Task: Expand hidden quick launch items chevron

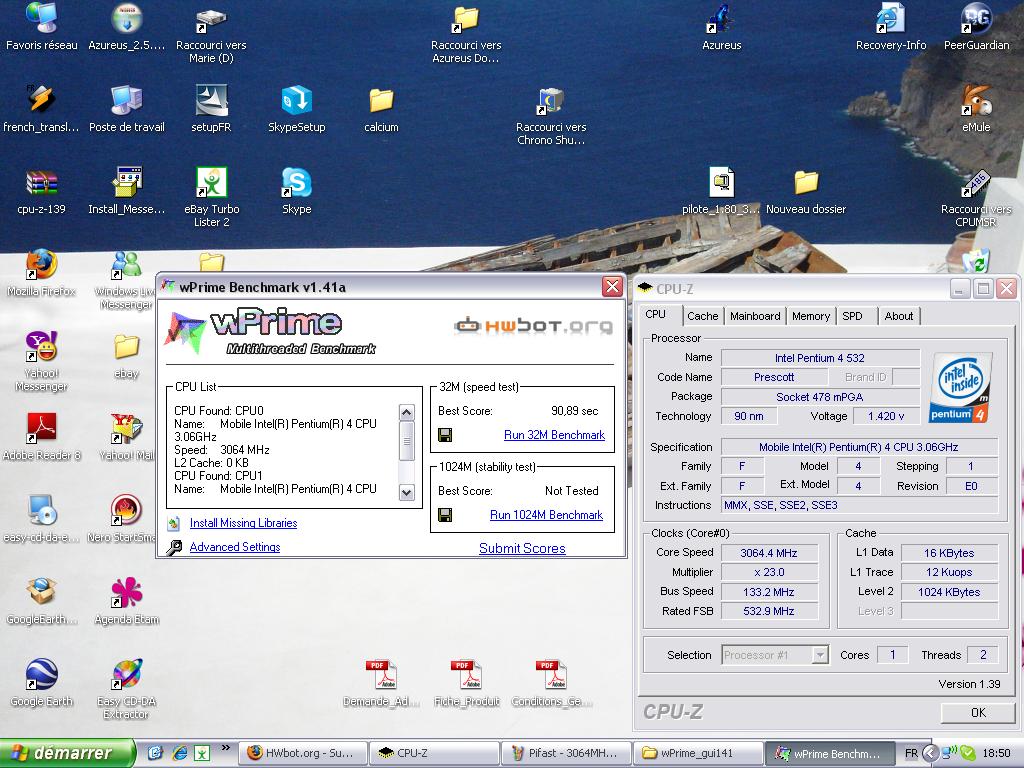Action: point(226,748)
